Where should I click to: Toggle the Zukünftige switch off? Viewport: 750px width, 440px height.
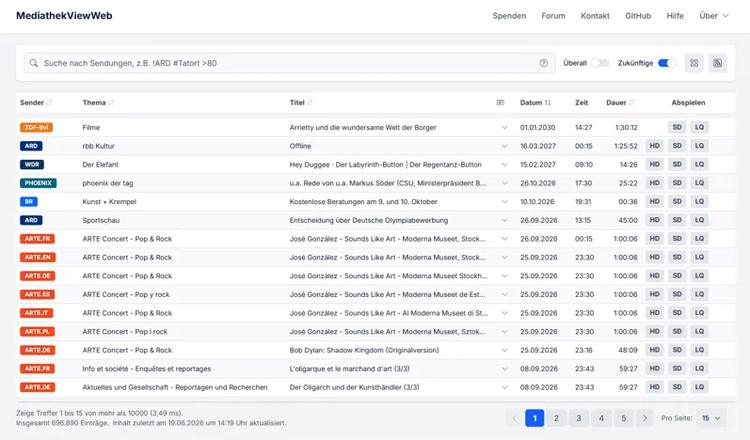[667, 63]
